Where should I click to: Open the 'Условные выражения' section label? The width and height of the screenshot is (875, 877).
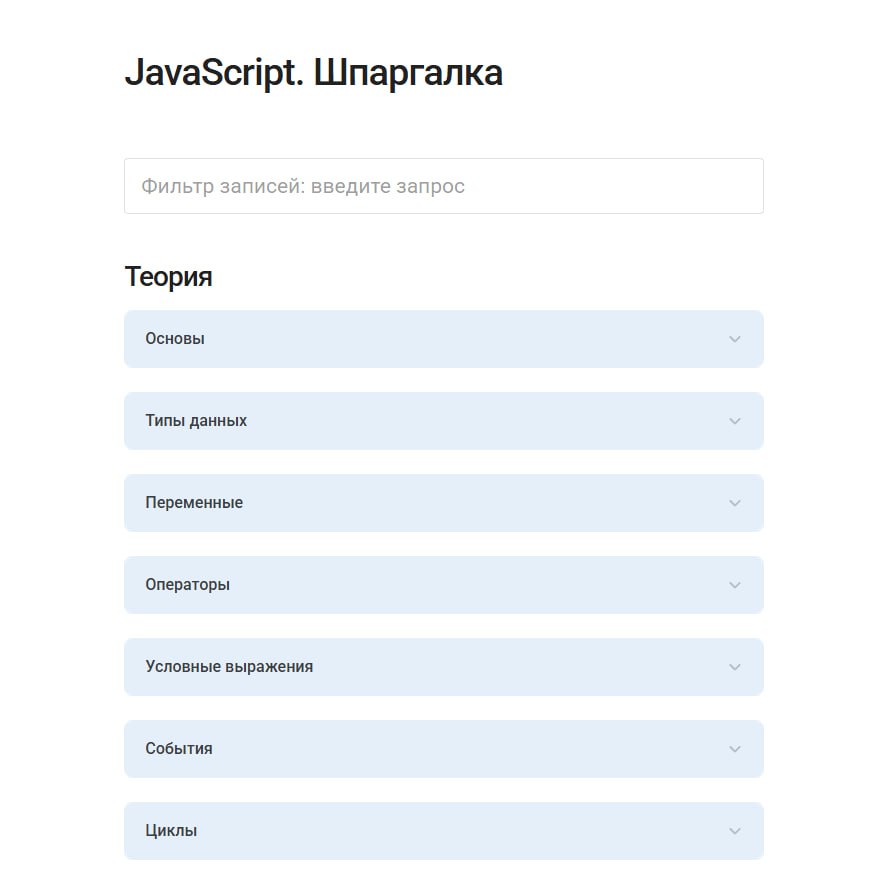[x=229, y=667]
